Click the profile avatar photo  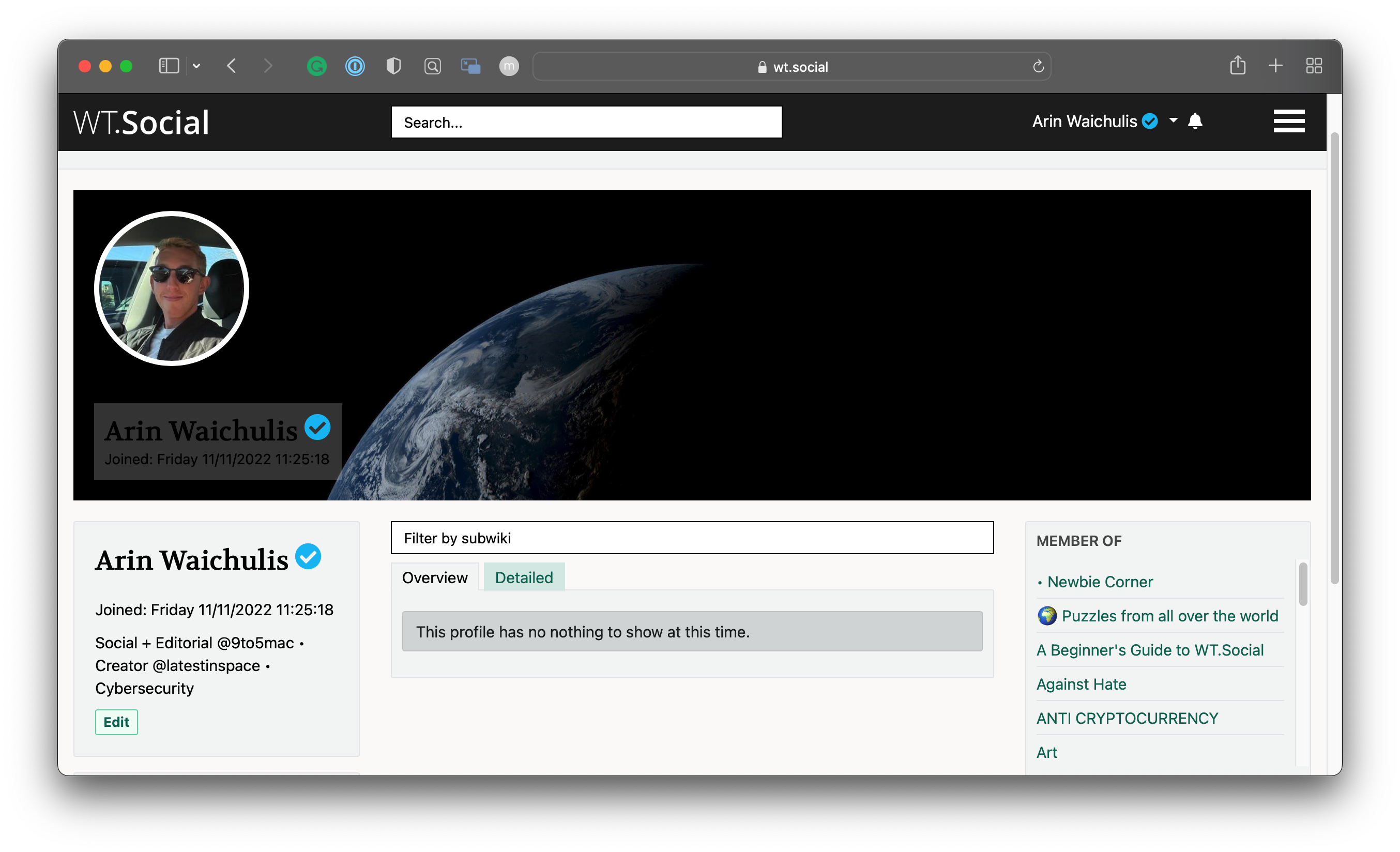[x=172, y=288]
